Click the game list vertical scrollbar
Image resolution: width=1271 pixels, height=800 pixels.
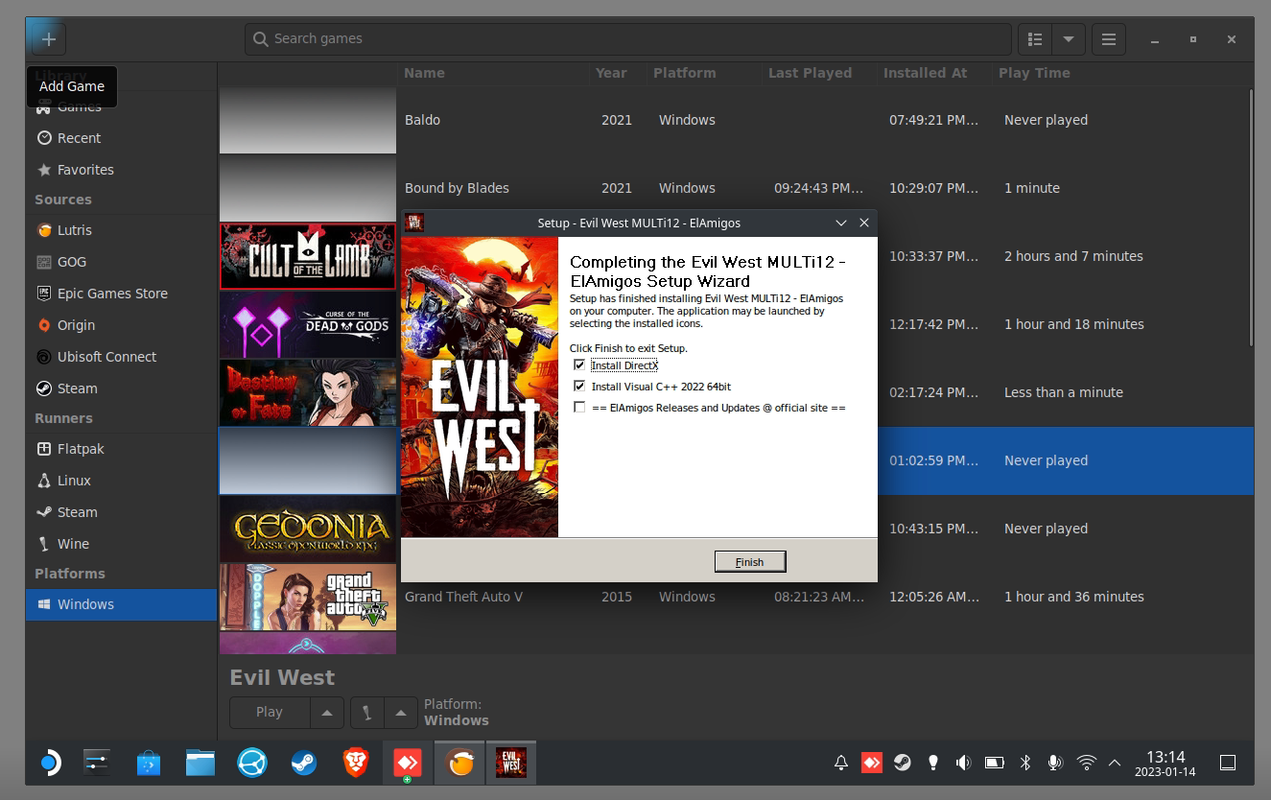(x=1249, y=216)
